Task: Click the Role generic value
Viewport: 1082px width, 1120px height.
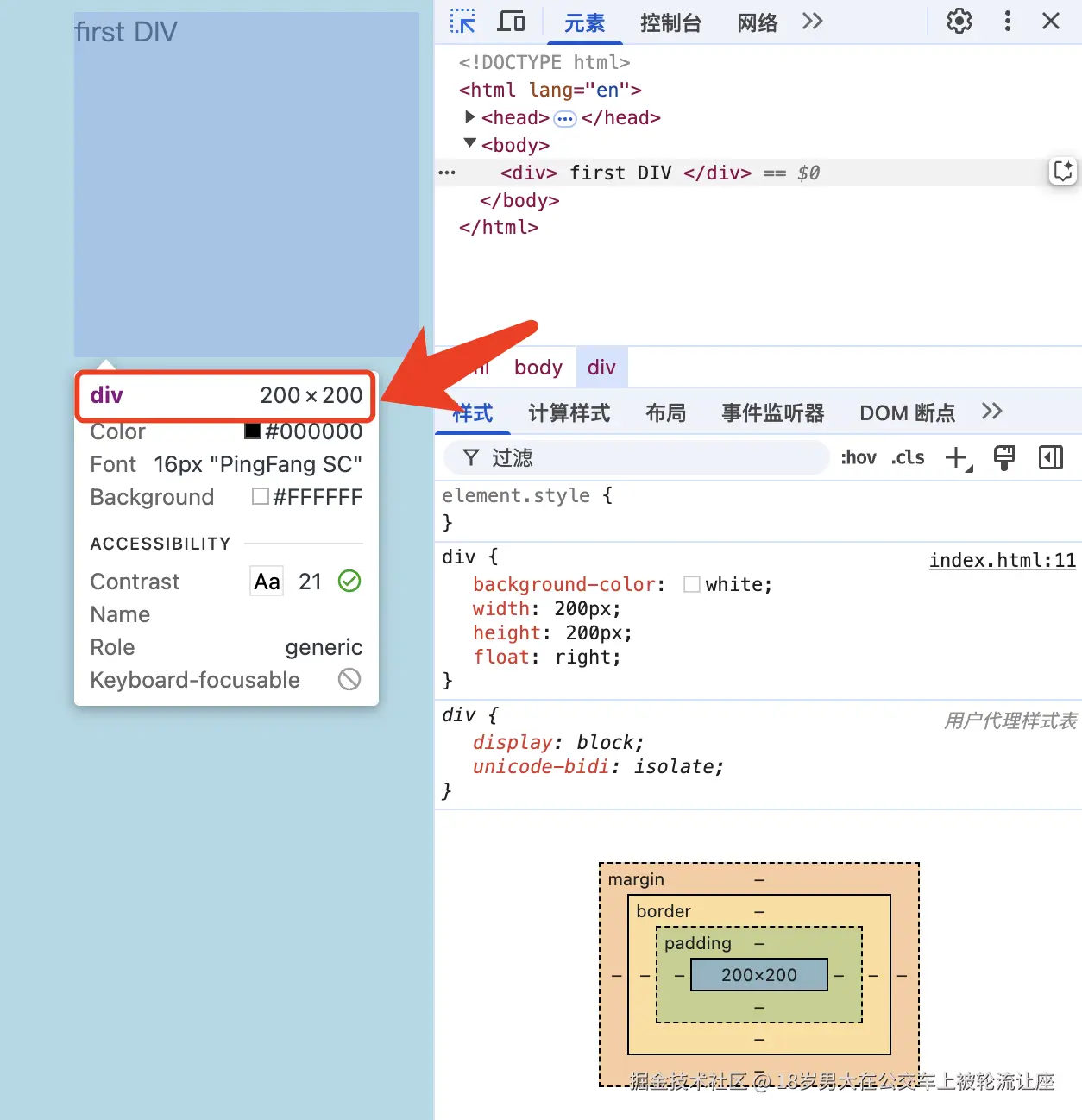Action: tap(324, 647)
